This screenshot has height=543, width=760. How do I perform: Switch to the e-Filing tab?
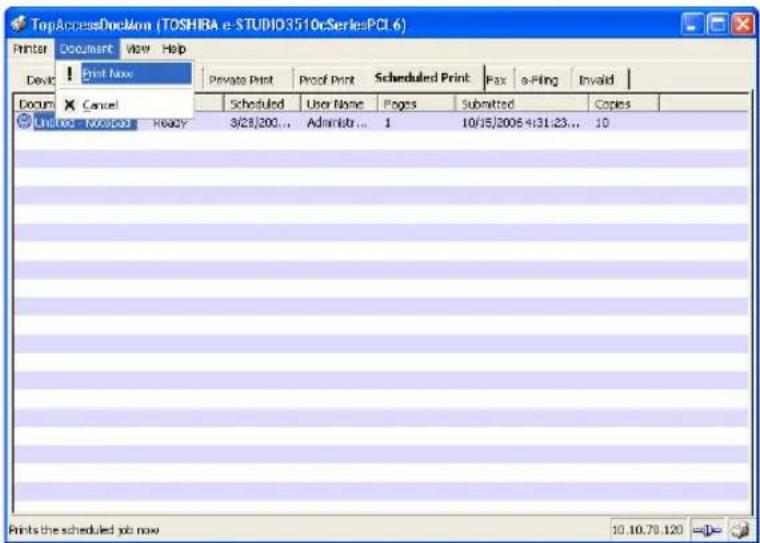pos(539,80)
